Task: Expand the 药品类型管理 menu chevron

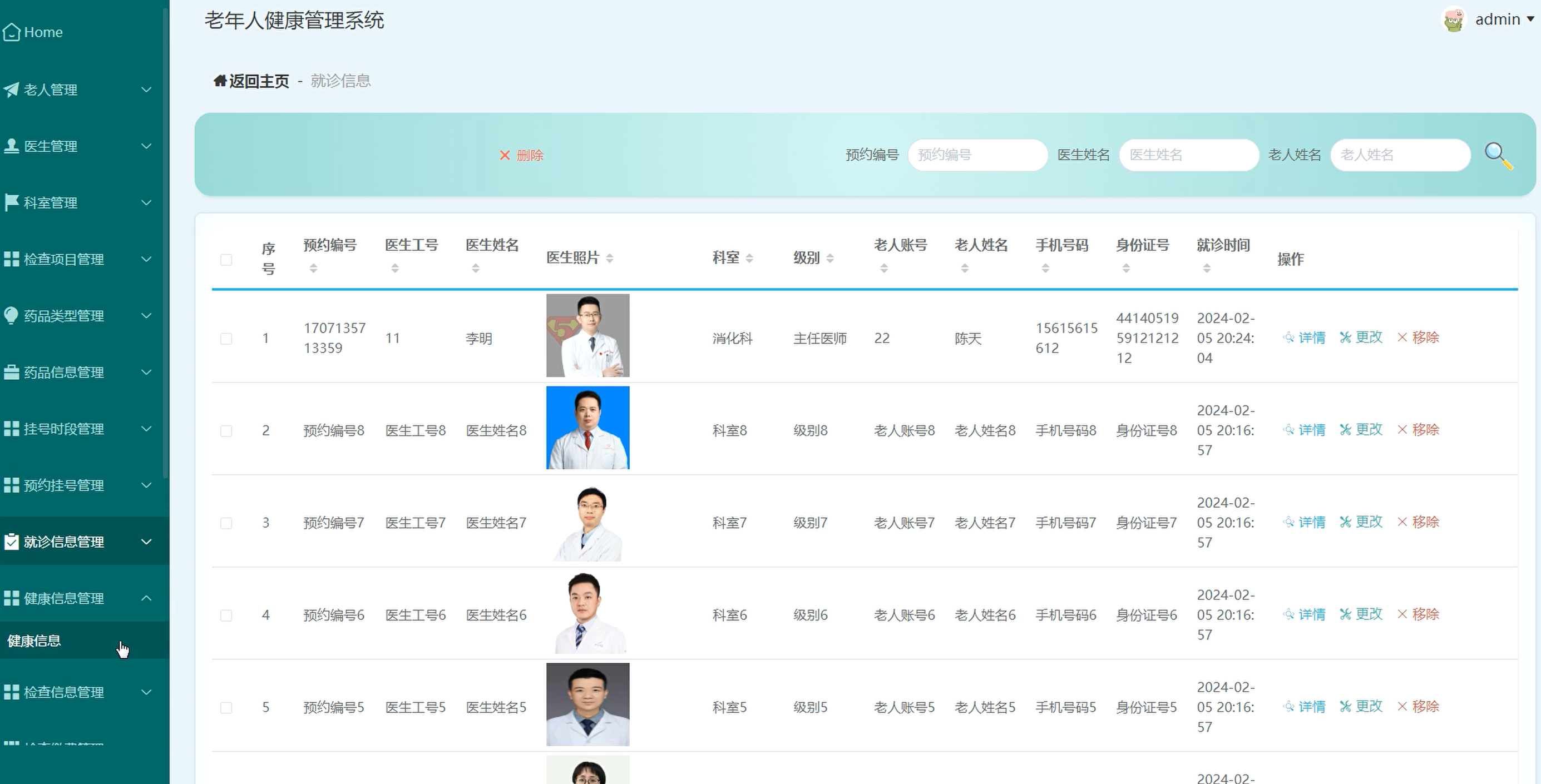Action: click(x=146, y=316)
